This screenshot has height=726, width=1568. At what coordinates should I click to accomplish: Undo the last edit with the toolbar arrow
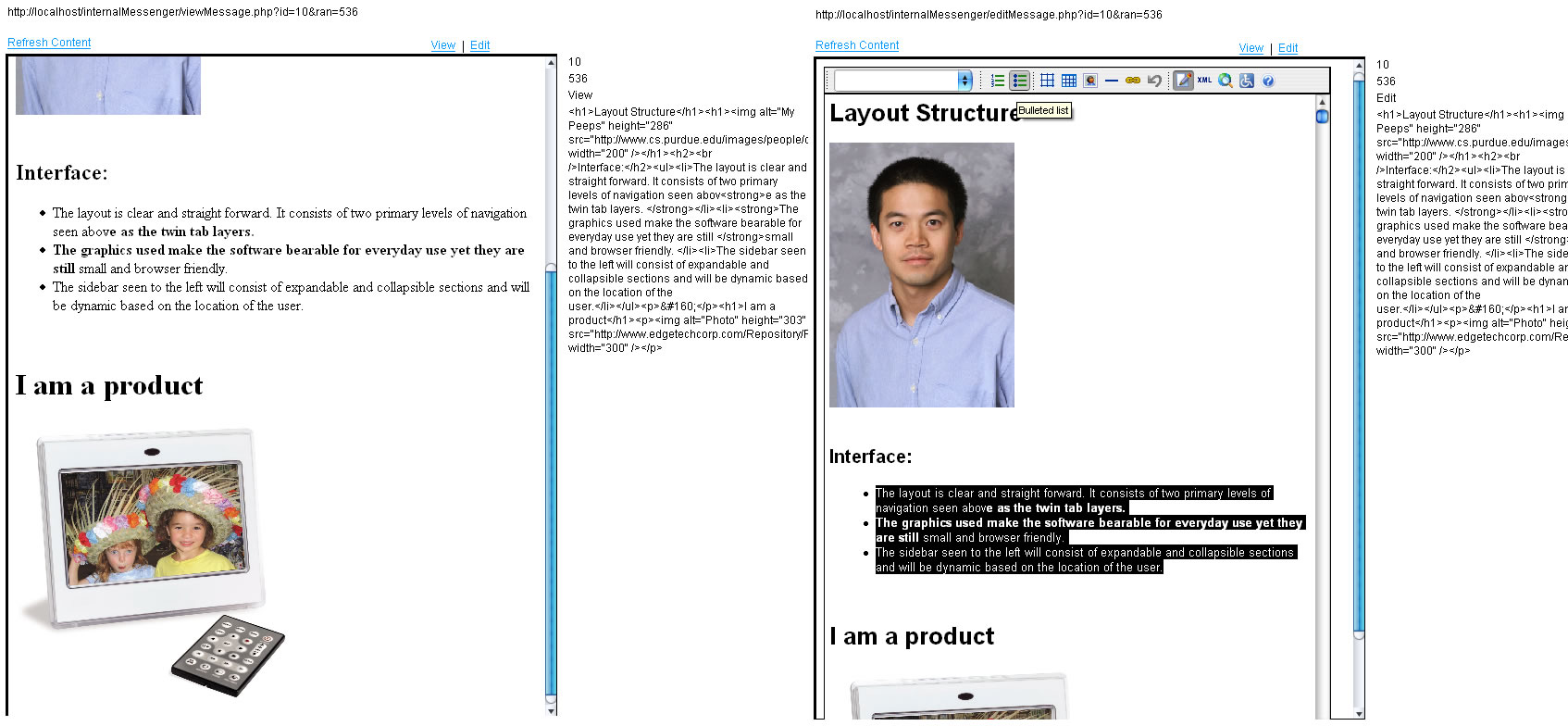click(1154, 81)
